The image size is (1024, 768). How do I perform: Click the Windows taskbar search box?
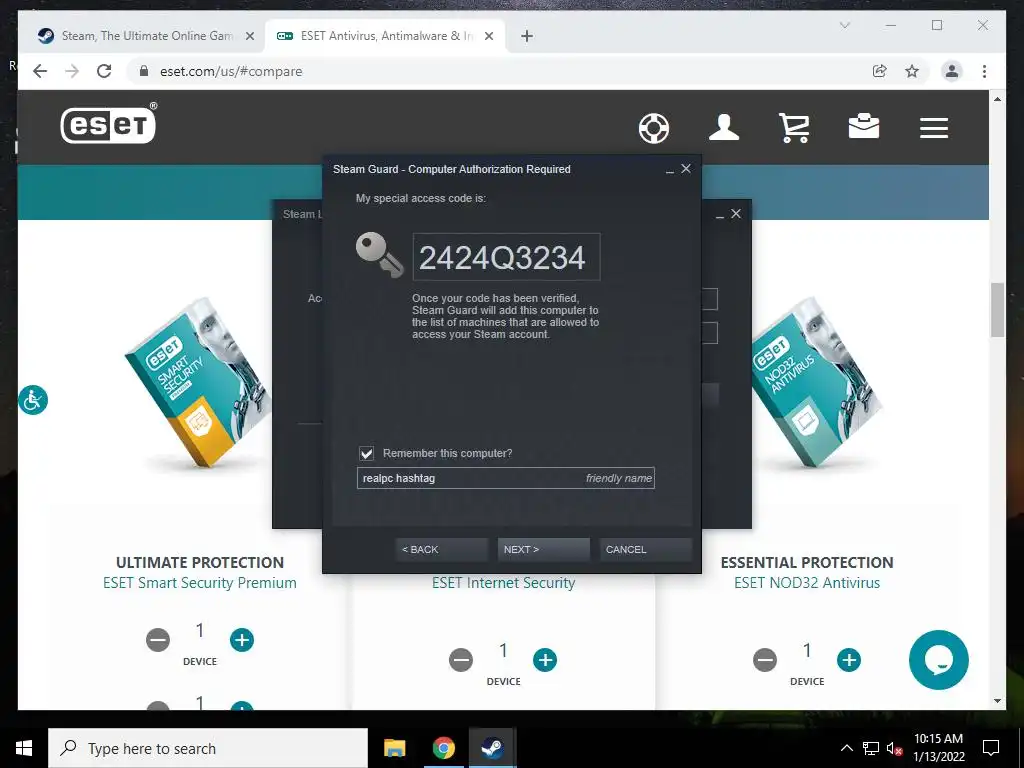[208, 748]
